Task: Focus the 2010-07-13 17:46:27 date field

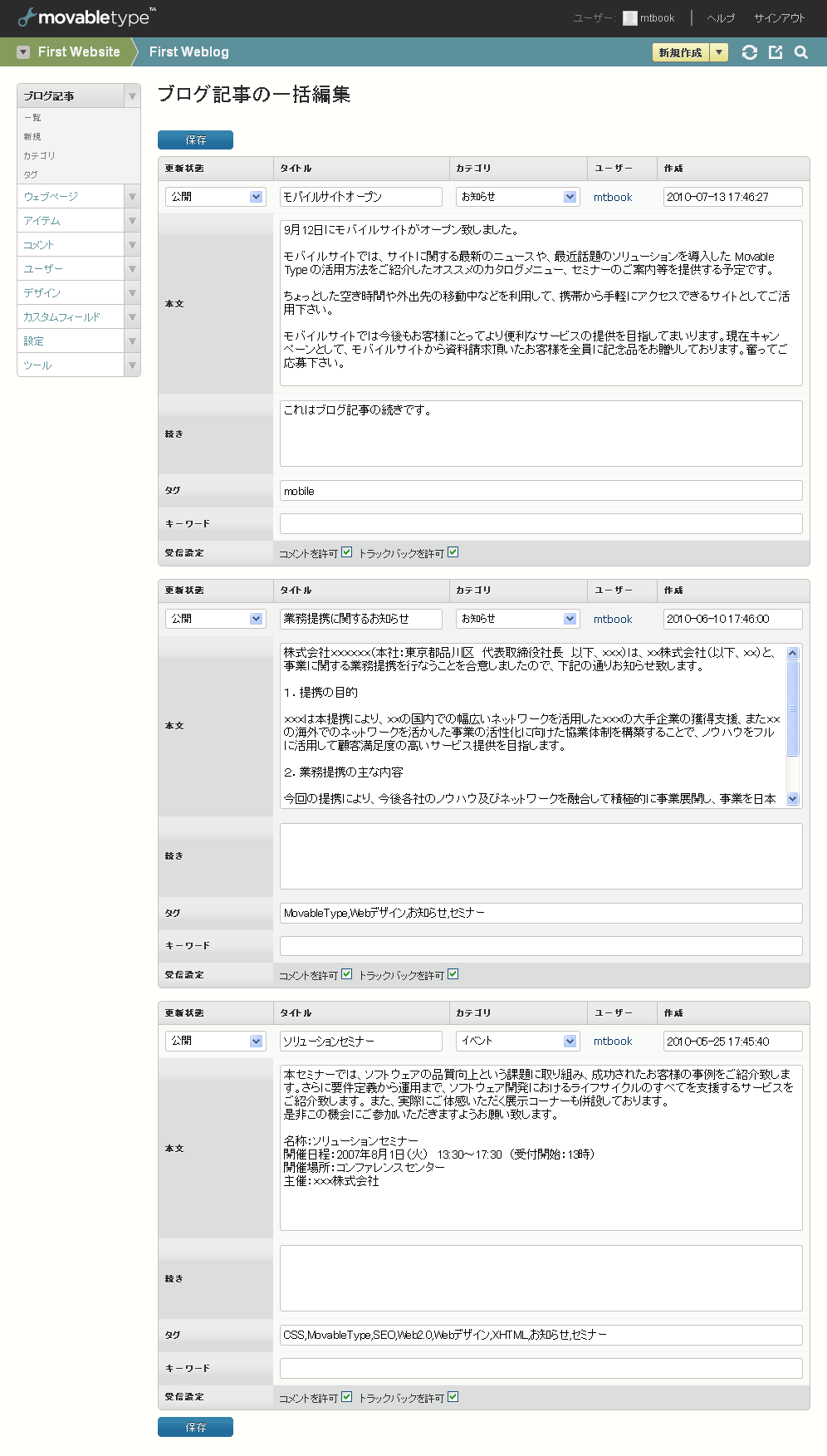Action: pyautogui.click(x=733, y=197)
